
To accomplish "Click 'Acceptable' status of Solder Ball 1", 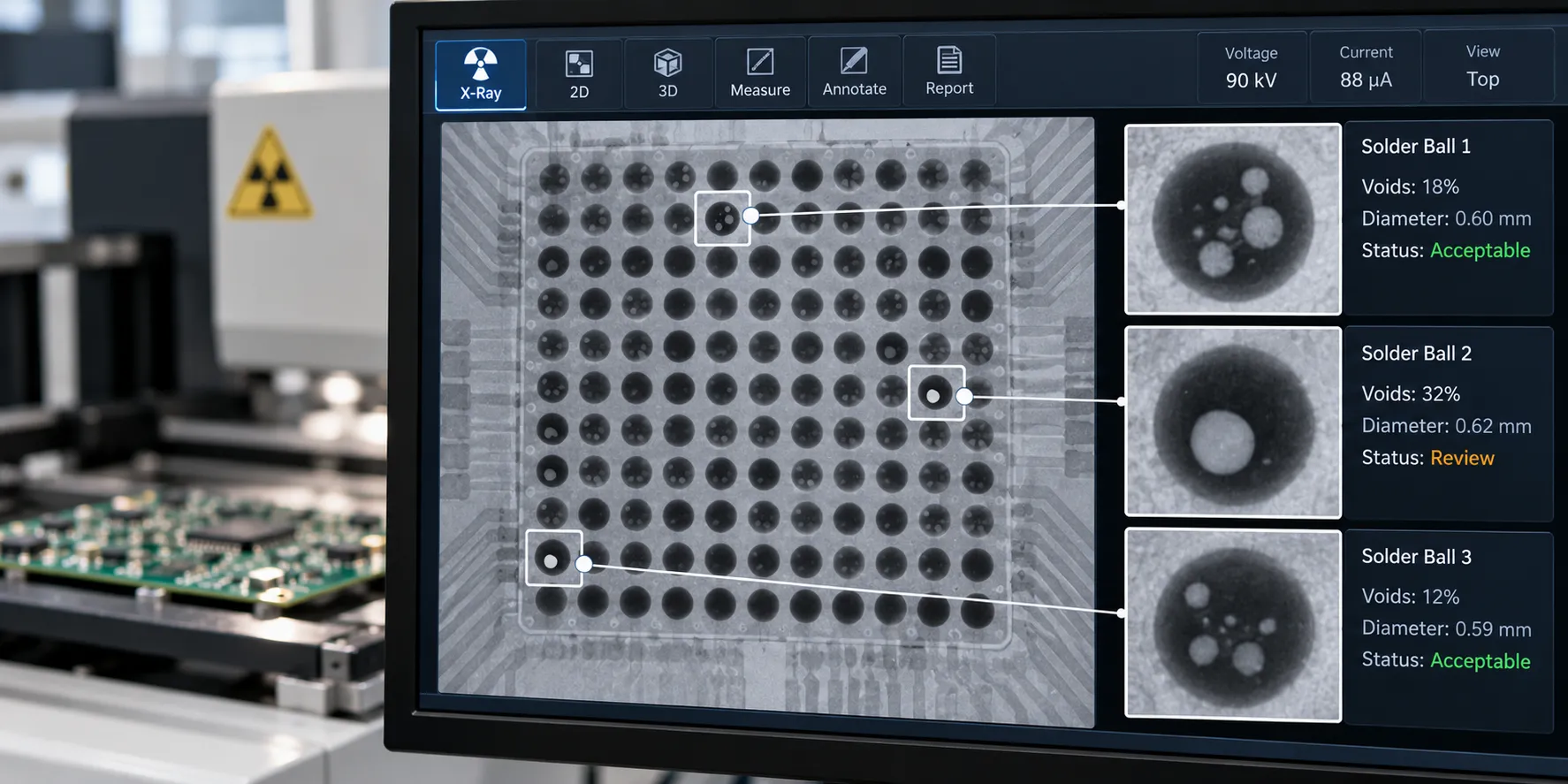I will click(1480, 251).
